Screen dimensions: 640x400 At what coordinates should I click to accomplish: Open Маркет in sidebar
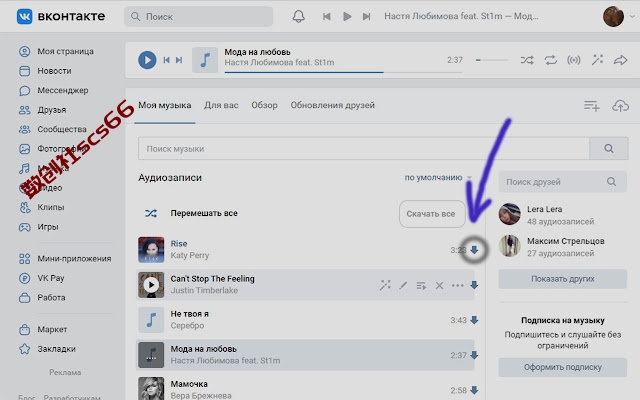(43, 329)
